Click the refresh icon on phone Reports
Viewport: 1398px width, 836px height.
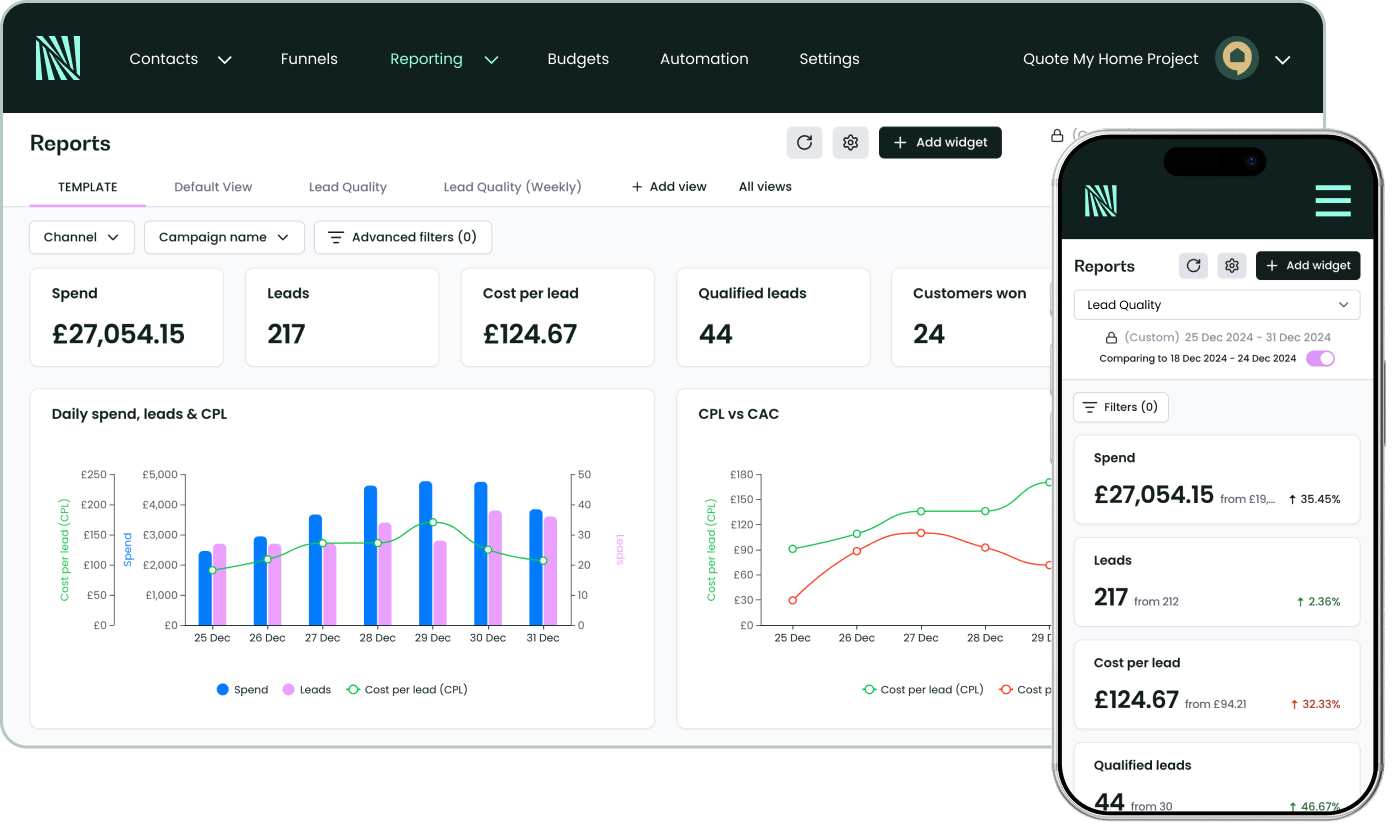click(1193, 265)
